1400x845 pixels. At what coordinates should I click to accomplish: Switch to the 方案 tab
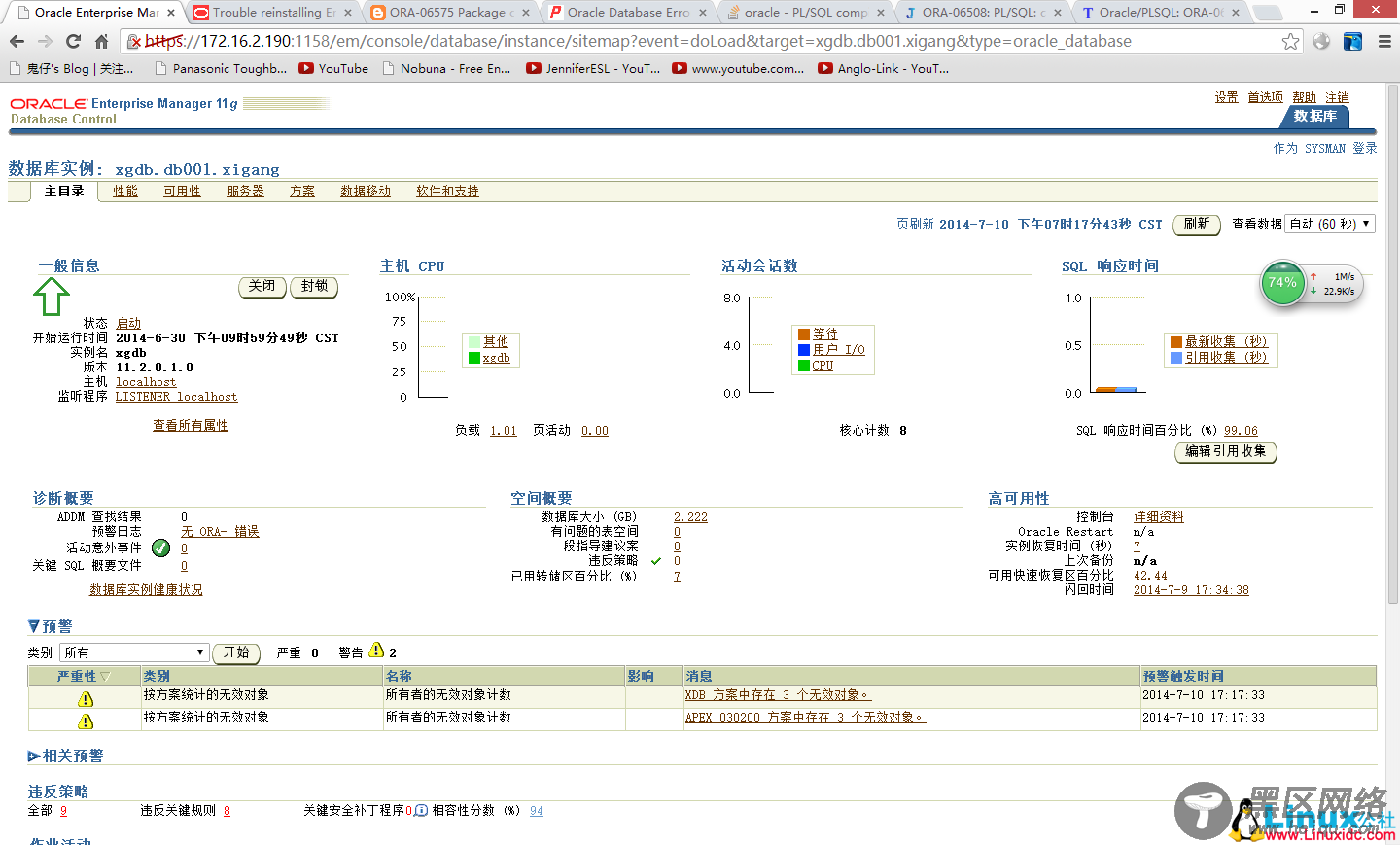coord(302,192)
